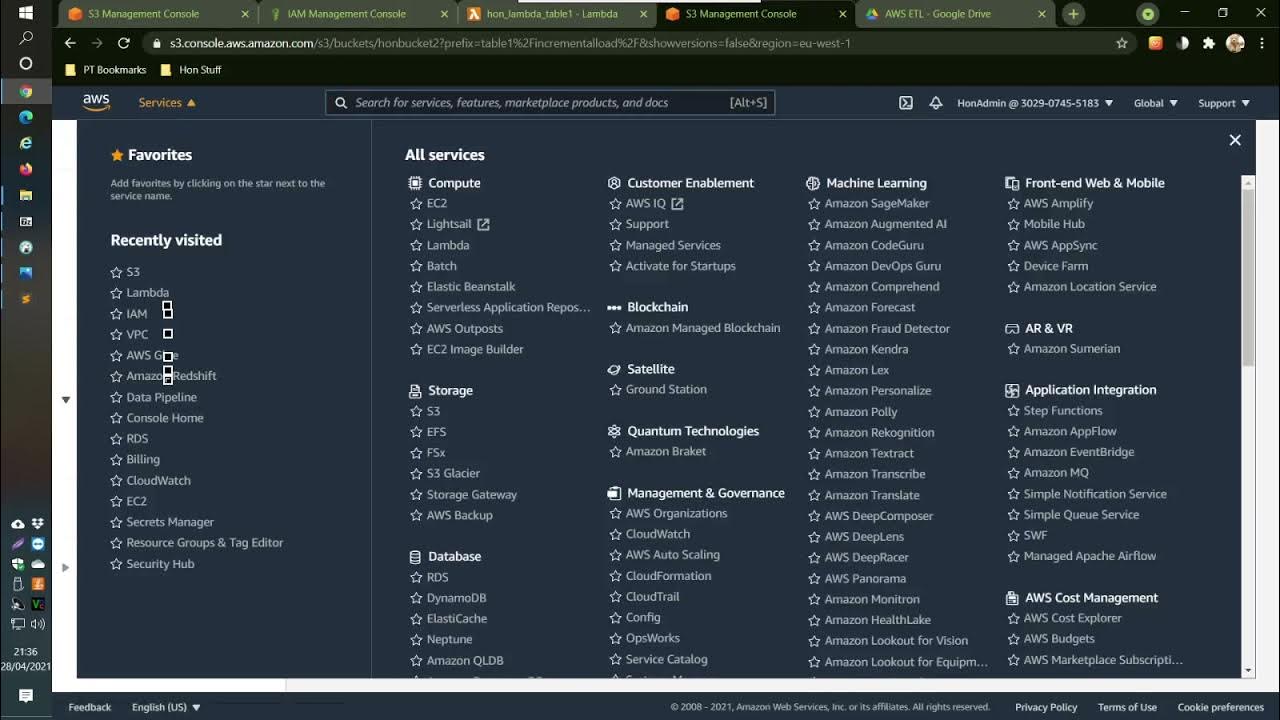The width and height of the screenshot is (1280, 720).
Task: Toggle the favorite star next to AWS Amplify
Action: (x=1014, y=203)
